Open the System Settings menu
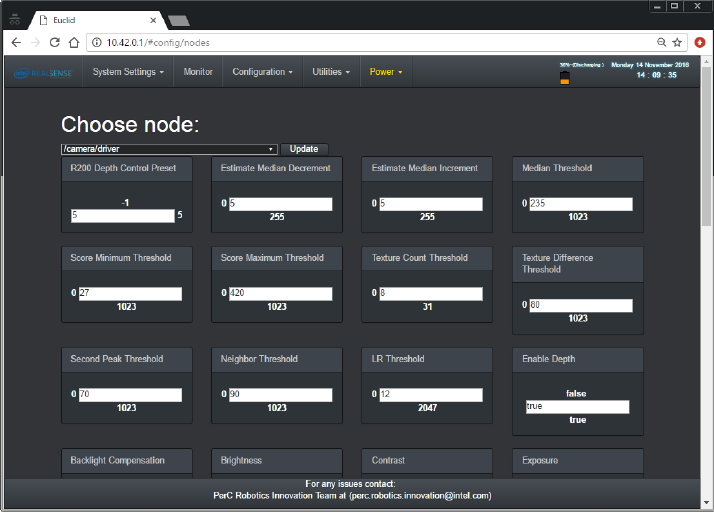The width and height of the screenshot is (714, 512). pyautogui.click(x=128, y=72)
